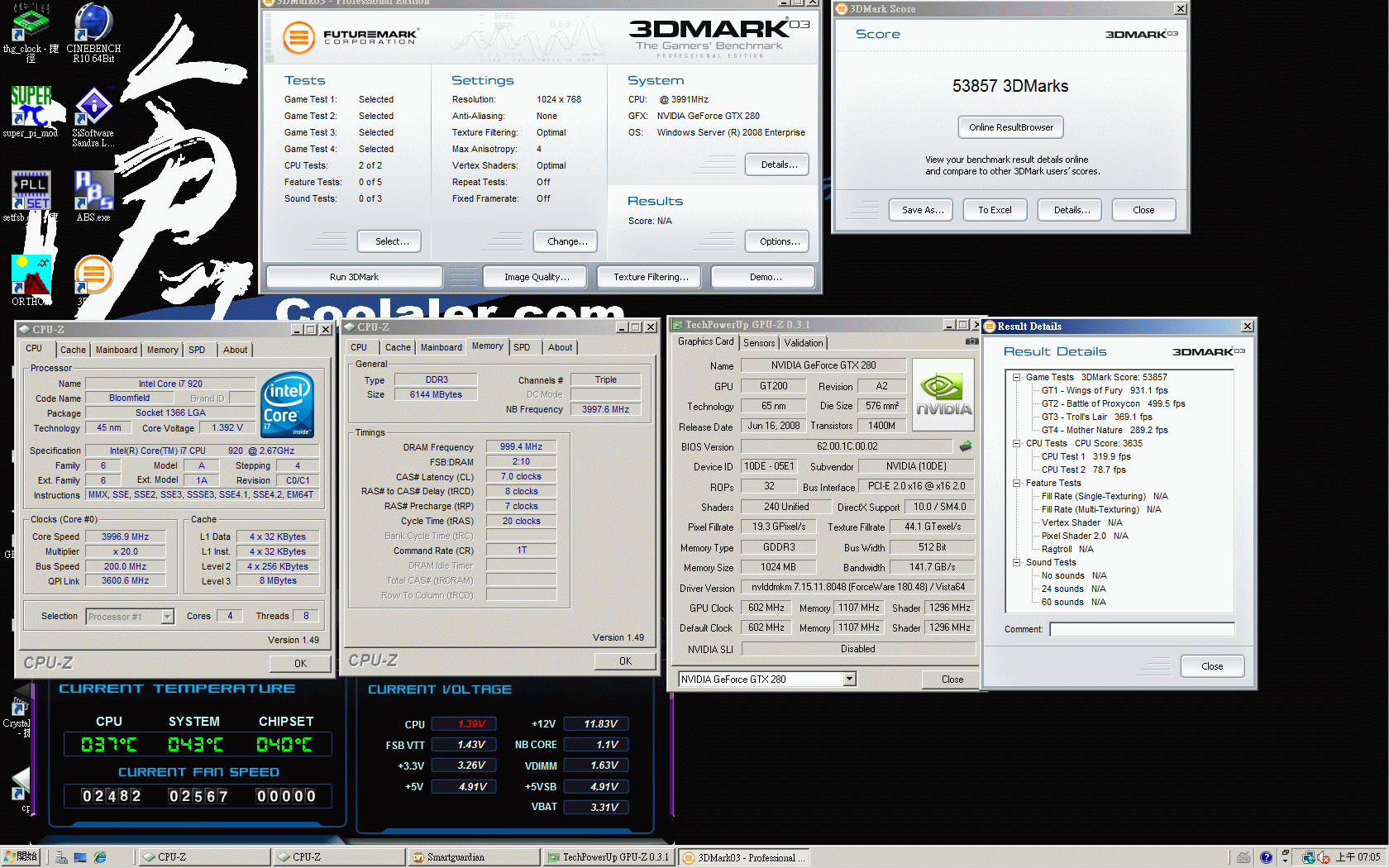Open About tab in Memory CPU-Z window
1389x868 pixels.
(560, 347)
